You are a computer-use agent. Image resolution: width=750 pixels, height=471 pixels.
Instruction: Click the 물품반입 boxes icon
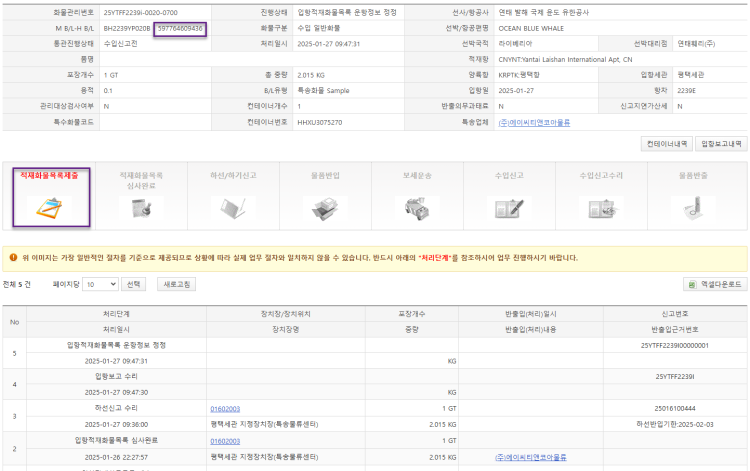click(326, 207)
